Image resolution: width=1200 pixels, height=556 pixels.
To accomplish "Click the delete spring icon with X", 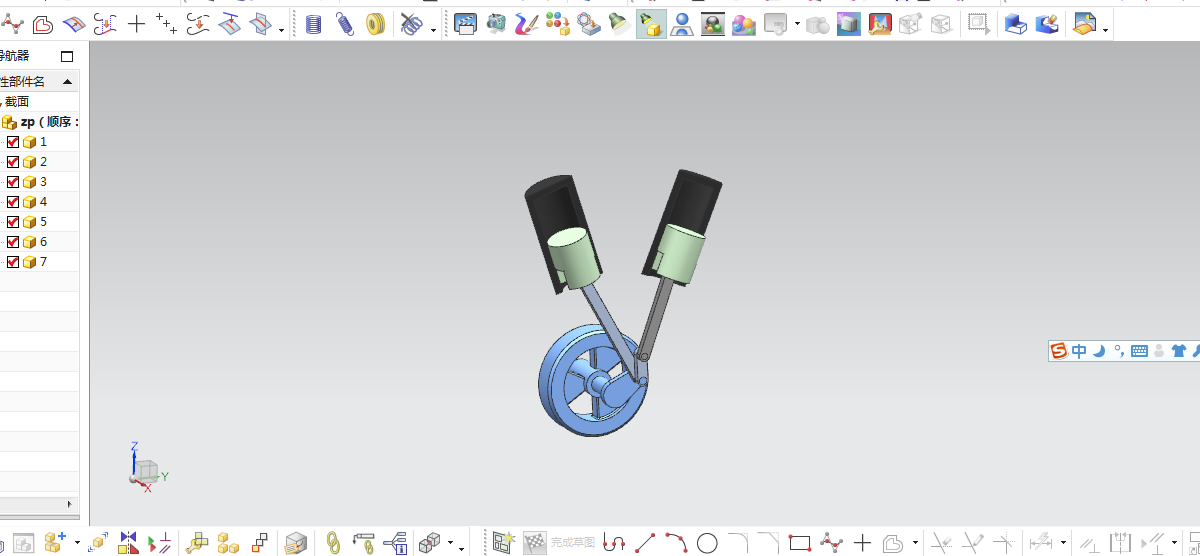I will [x=411, y=24].
